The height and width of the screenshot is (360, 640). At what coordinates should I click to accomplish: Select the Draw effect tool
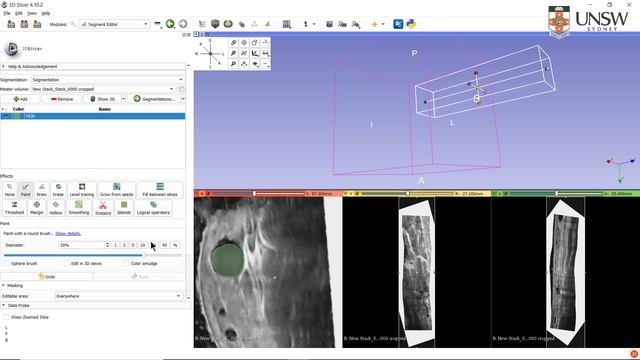[42, 190]
